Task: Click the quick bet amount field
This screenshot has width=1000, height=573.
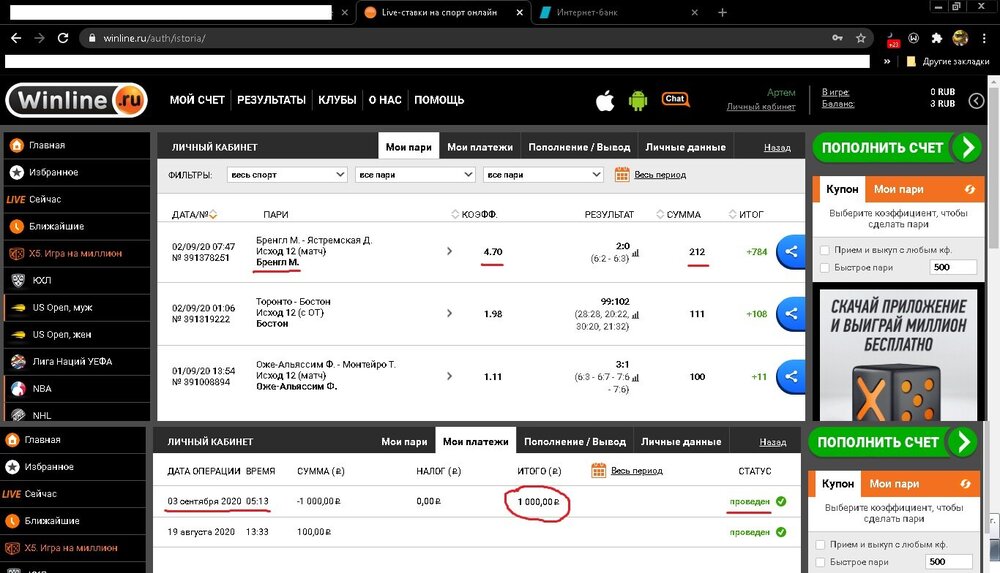Action: [x=953, y=267]
